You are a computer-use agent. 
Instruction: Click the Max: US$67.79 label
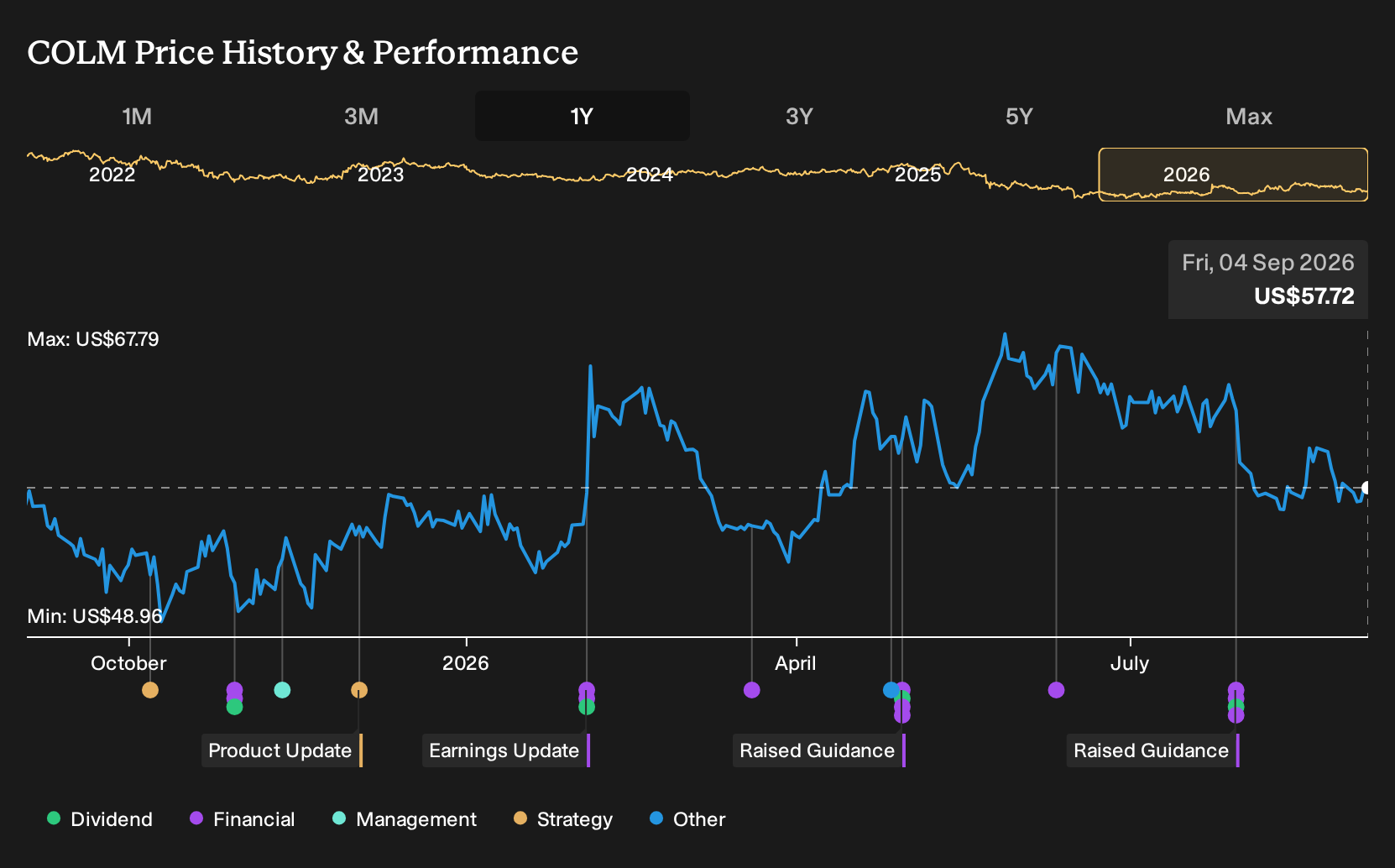93,339
